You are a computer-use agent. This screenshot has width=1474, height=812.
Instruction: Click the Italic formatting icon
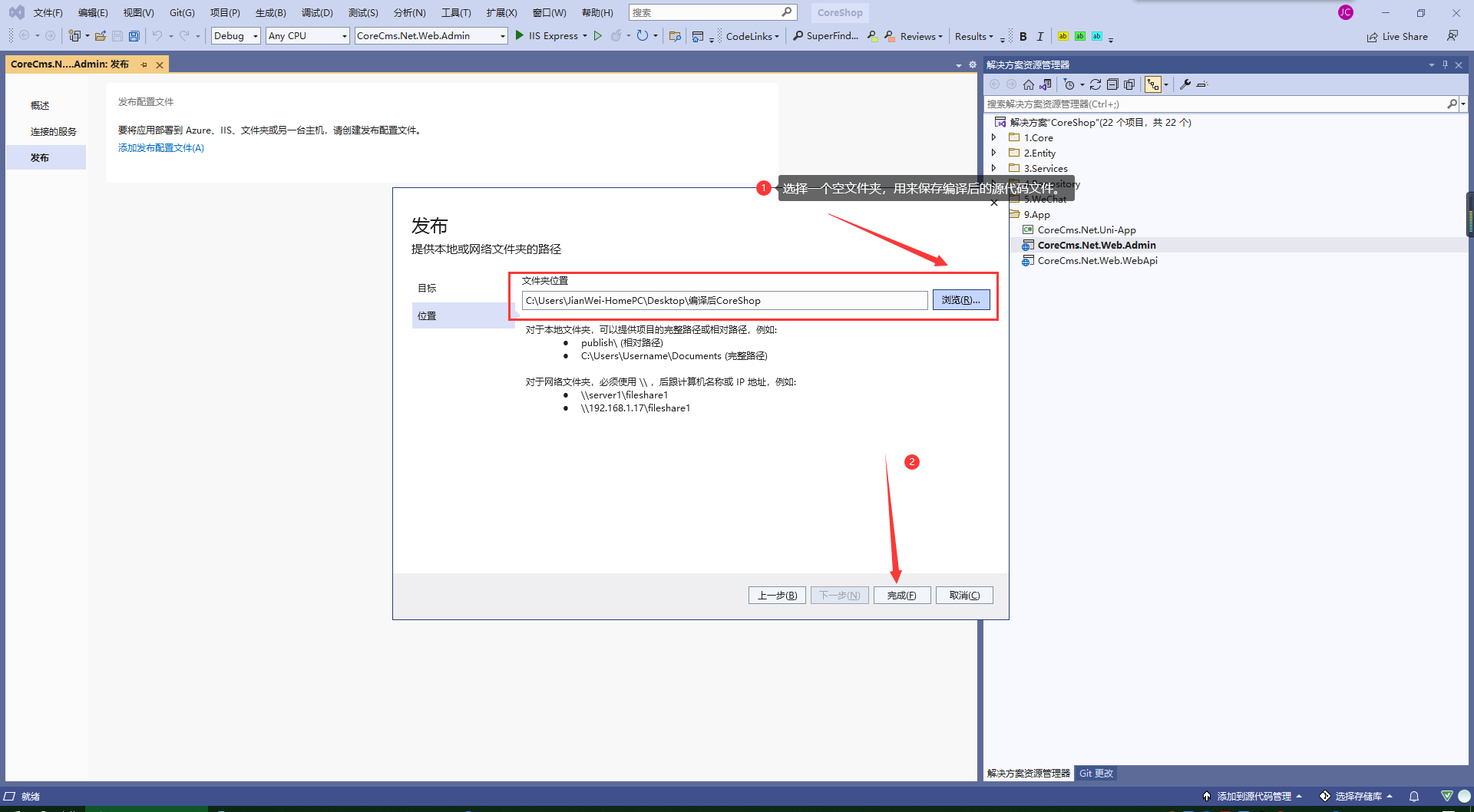[1040, 36]
